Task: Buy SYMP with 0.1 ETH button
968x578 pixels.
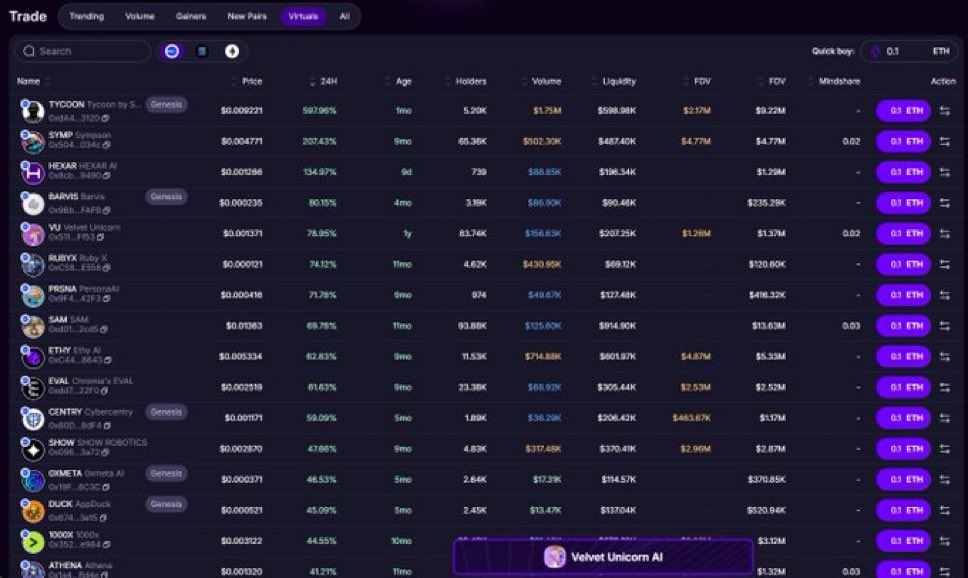Action: [x=903, y=141]
